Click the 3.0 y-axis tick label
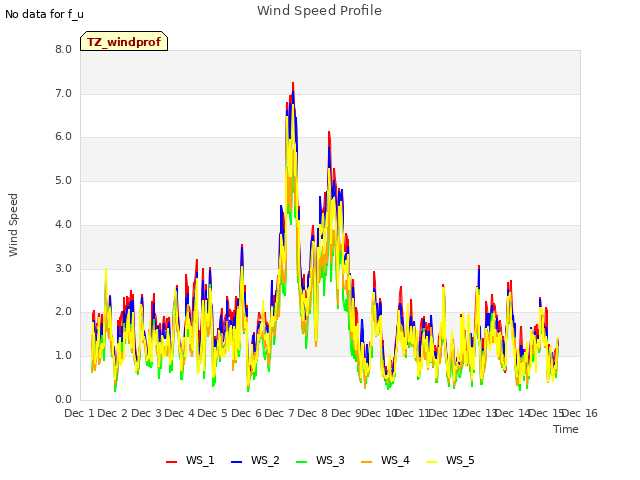The width and height of the screenshot is (640, 480). tap(63, 269)
